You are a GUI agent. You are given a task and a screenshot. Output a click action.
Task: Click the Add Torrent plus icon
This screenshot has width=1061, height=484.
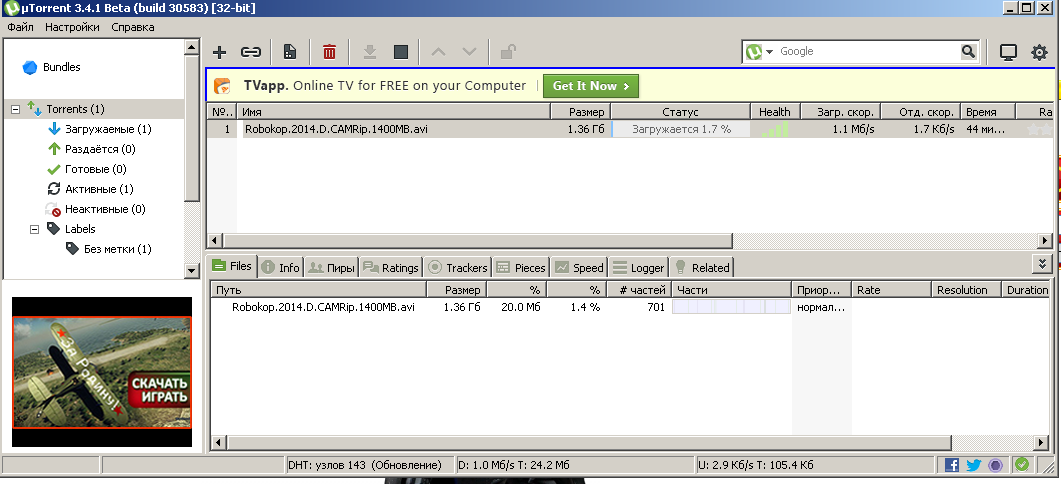pyautogui.click(x=220, y=52)
